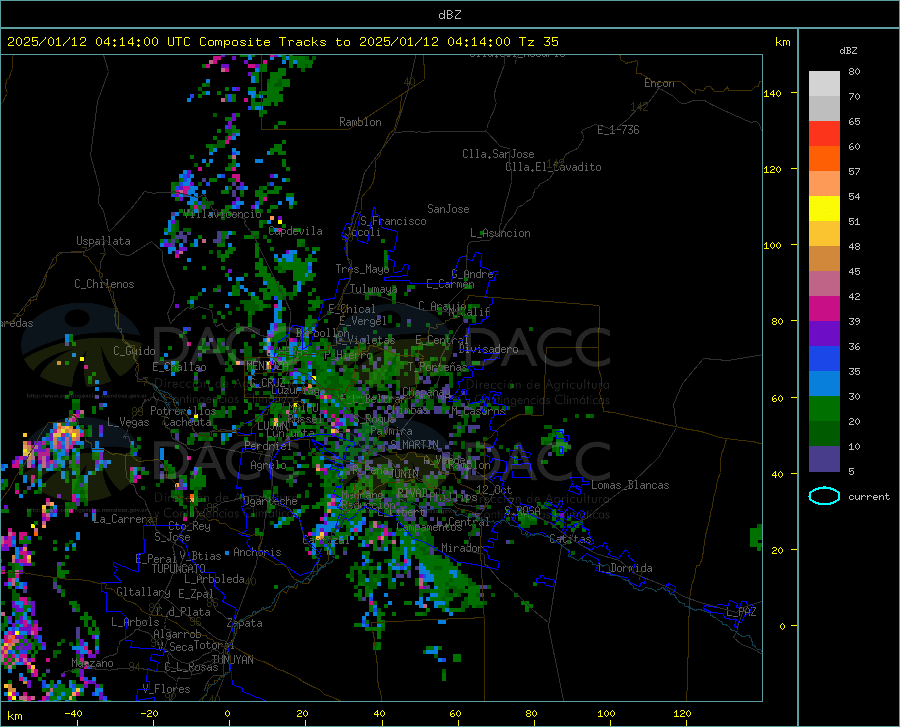The width and height of the screenshot is (900, 727).
Task: Pick the bright green 20-30 dBZ swatch
Action: tap(824, 409)
